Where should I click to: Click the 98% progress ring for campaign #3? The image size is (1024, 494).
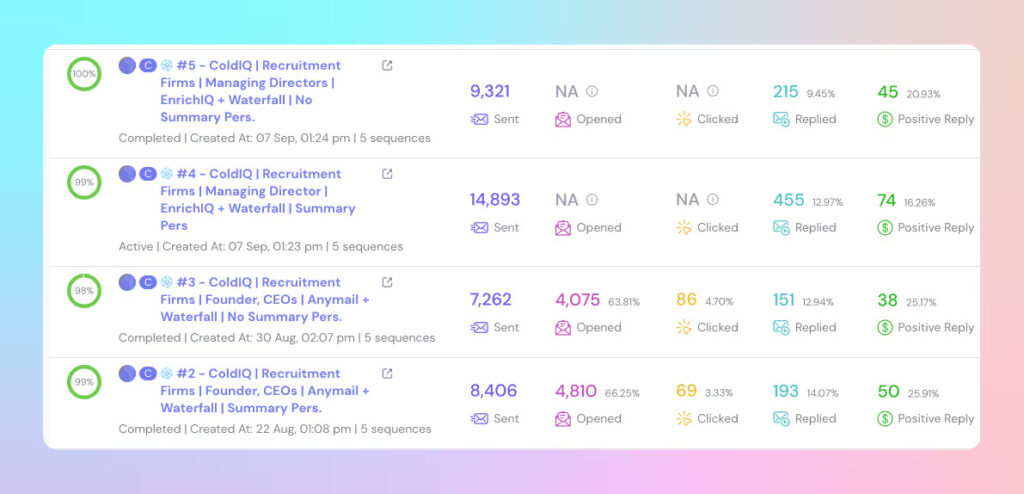84,291
